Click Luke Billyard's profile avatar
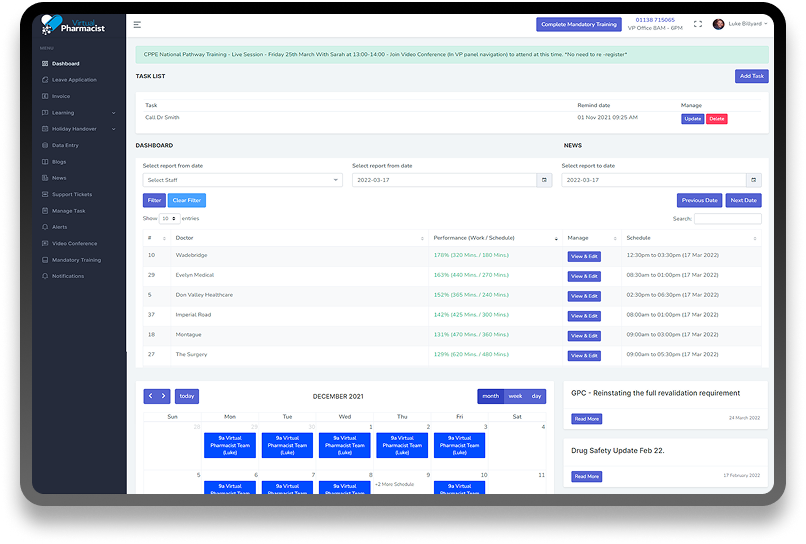 tap(718, 24)
